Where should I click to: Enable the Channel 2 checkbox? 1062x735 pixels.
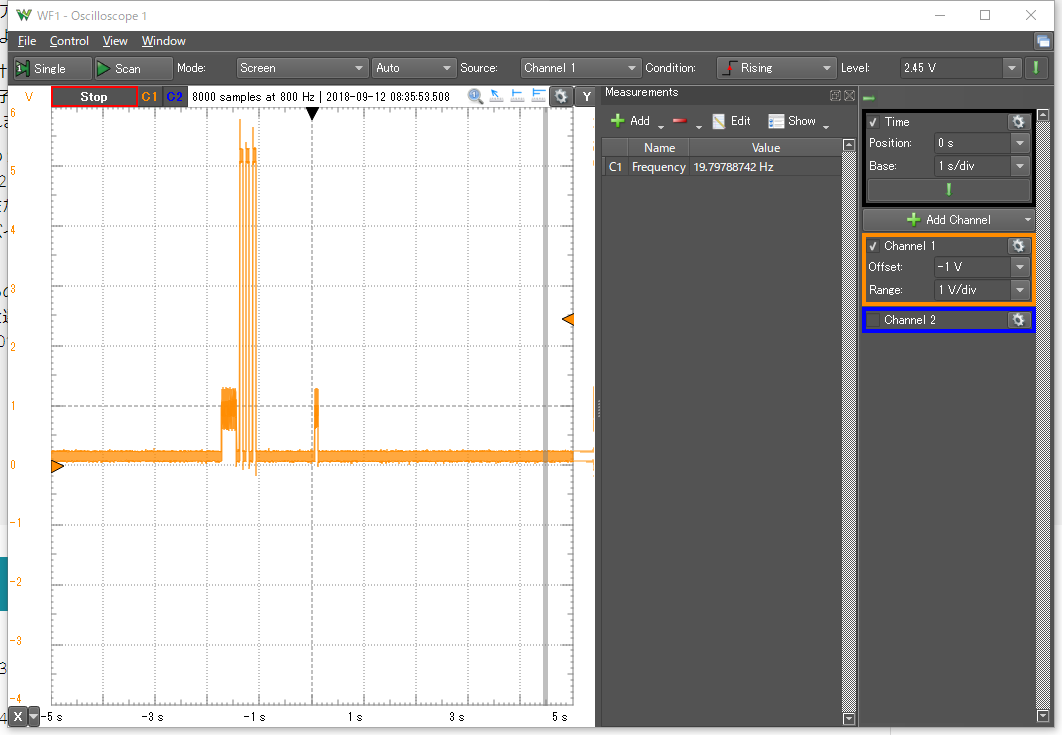coord(874,320)
